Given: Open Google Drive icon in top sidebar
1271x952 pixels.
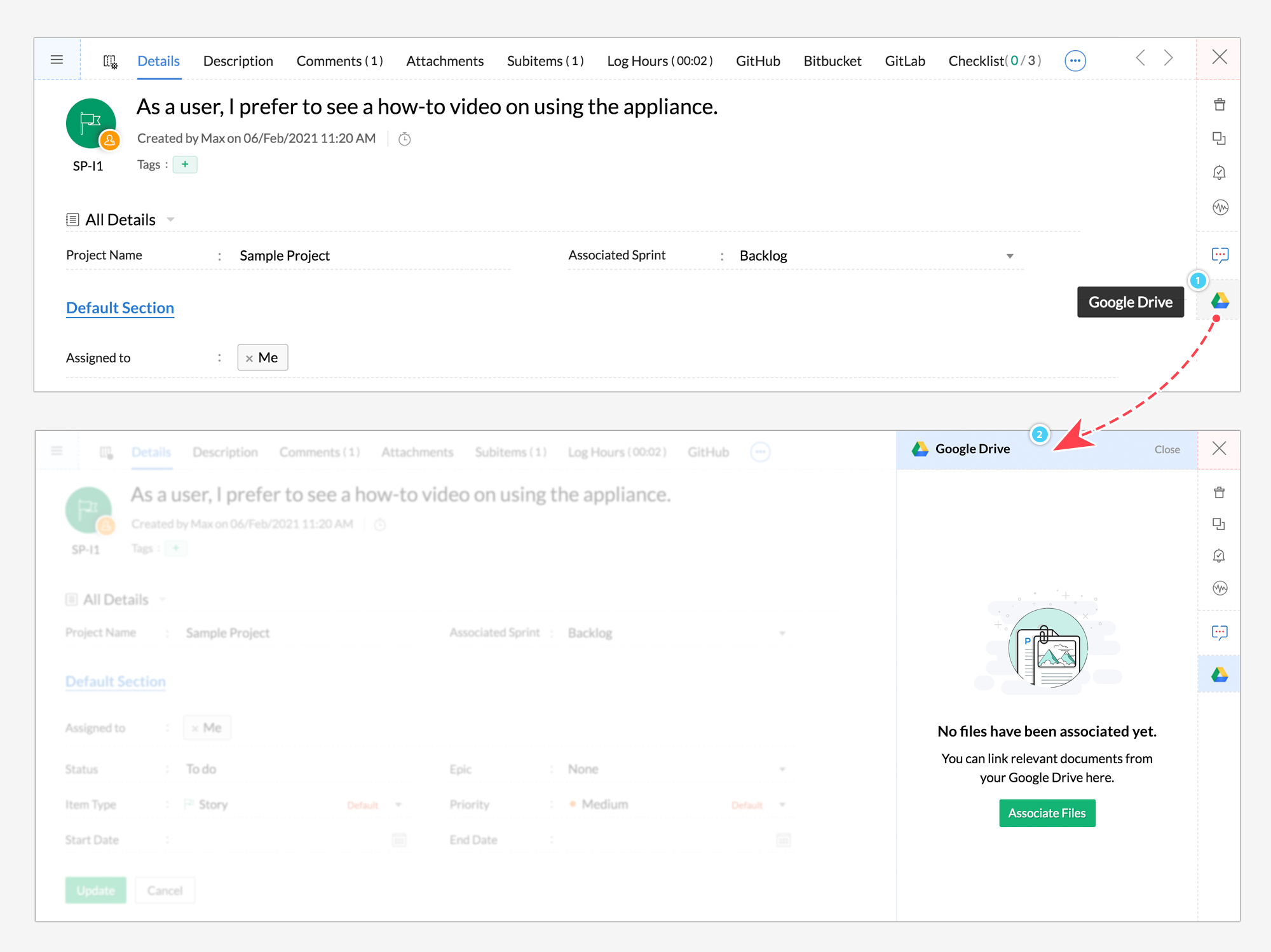Looking at the screenshot, I should coord(1219,301).
